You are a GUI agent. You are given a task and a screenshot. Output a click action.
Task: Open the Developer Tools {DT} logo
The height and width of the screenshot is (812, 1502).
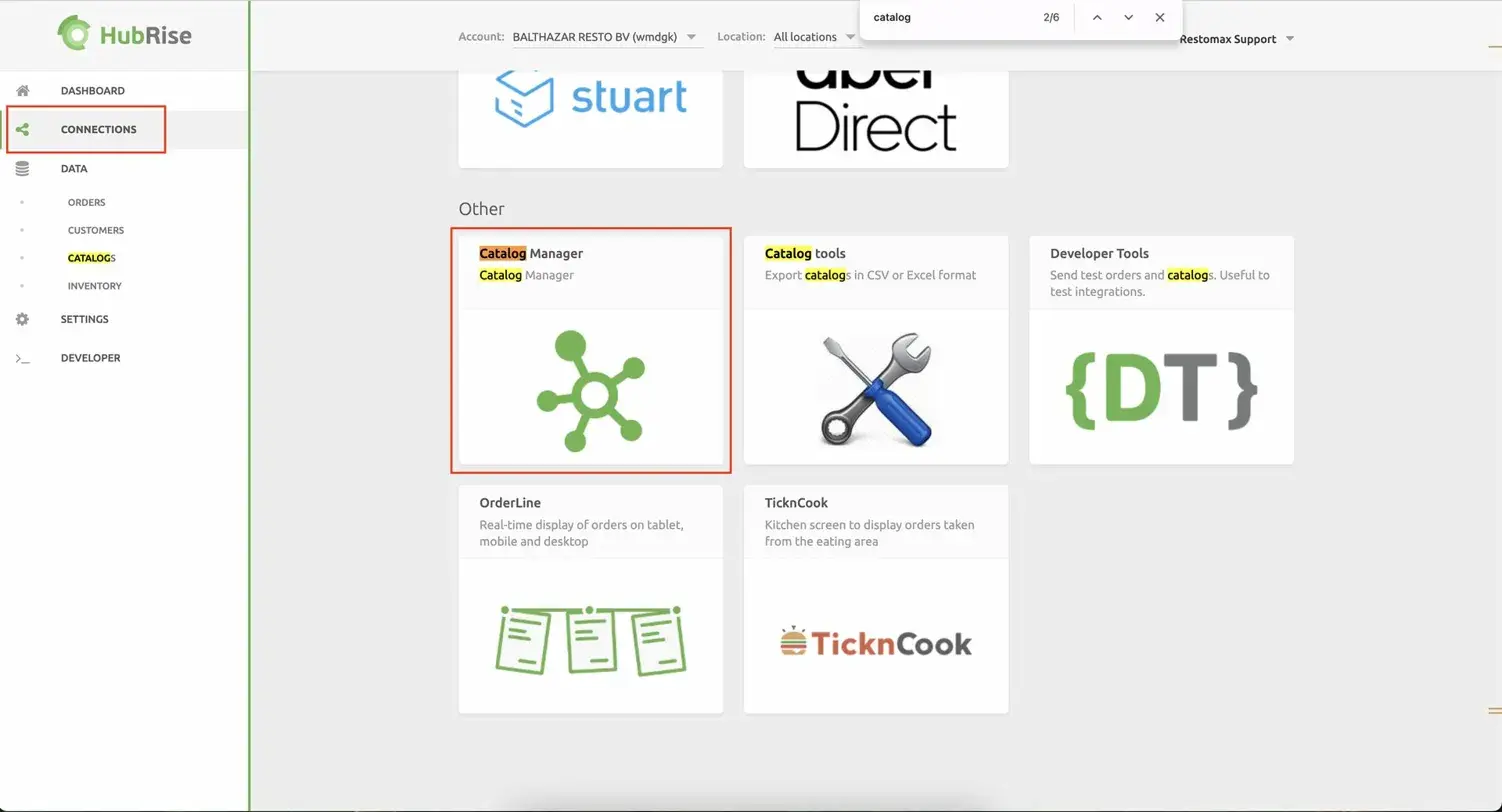(1161, 390)
